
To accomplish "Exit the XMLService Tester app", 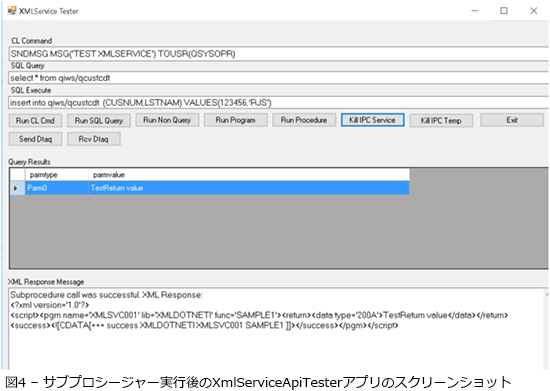I will 512,120.
